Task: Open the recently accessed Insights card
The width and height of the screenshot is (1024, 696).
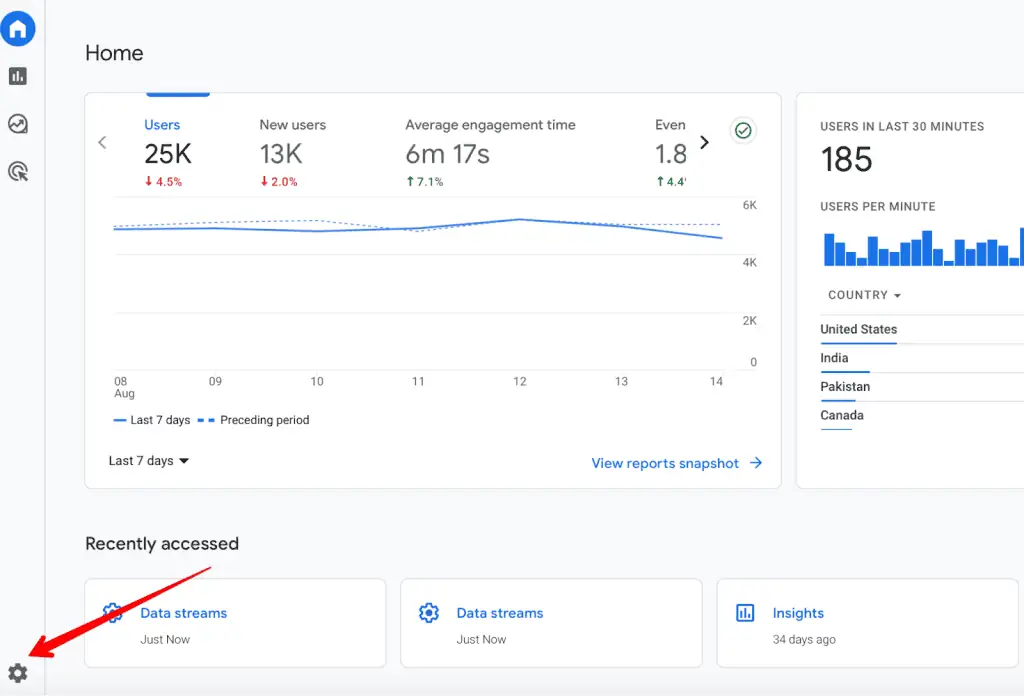Action: pyautogui.click(x=800, y=612)
